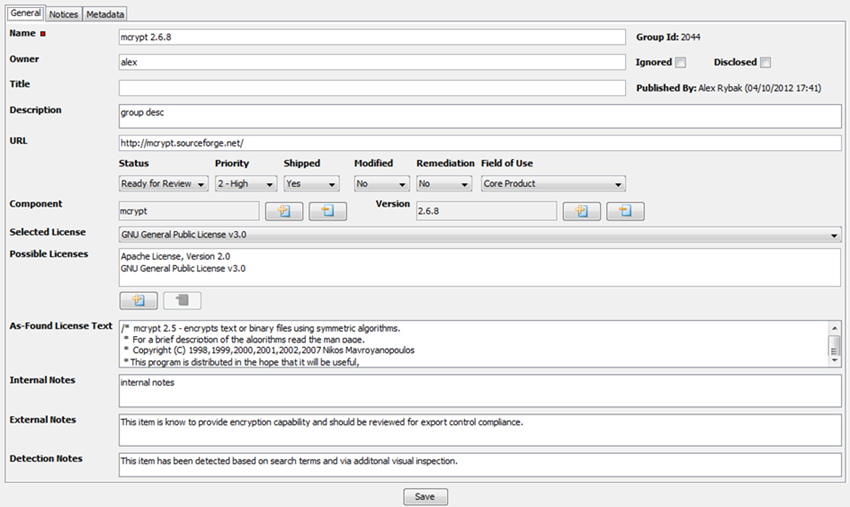
Task: Click the second icon button next to Component field
Action: tap(327, 211)
